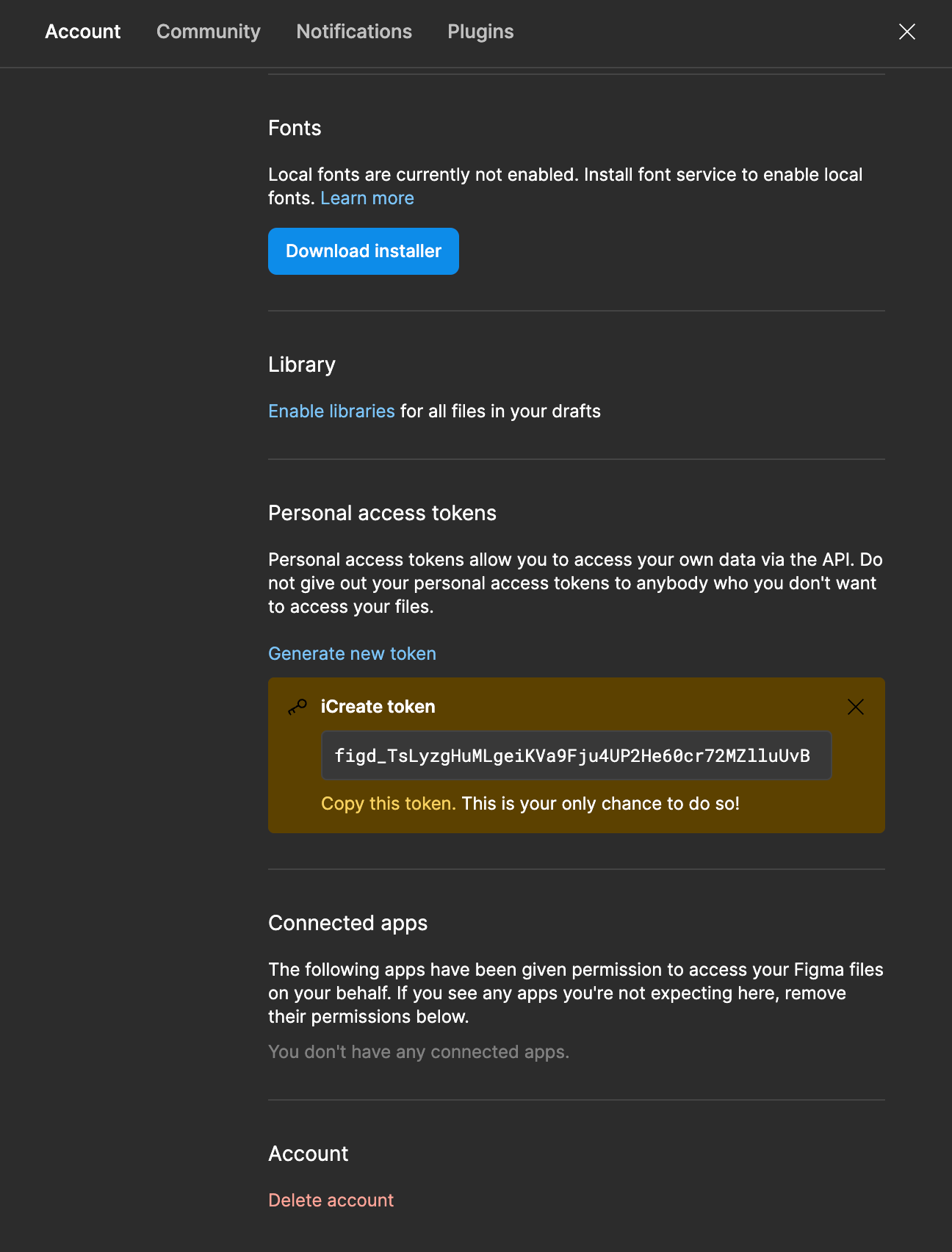Image resolution: width=952 pixels, height=1252 pixels.
Task: Select the Account tab
Action: 83,32
